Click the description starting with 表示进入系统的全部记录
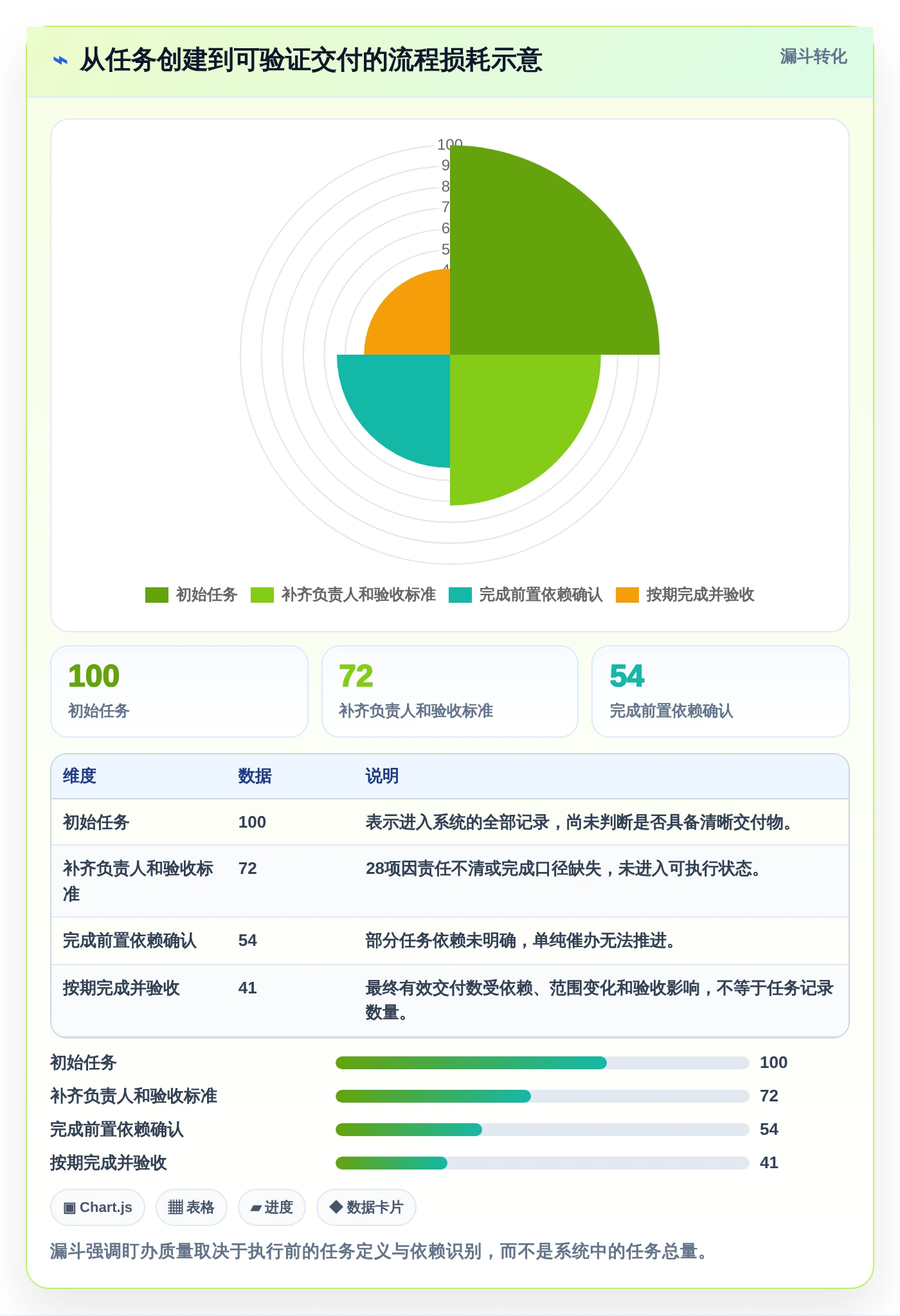The height and width of the screenshot is (1316, 900). click(580, 822)
